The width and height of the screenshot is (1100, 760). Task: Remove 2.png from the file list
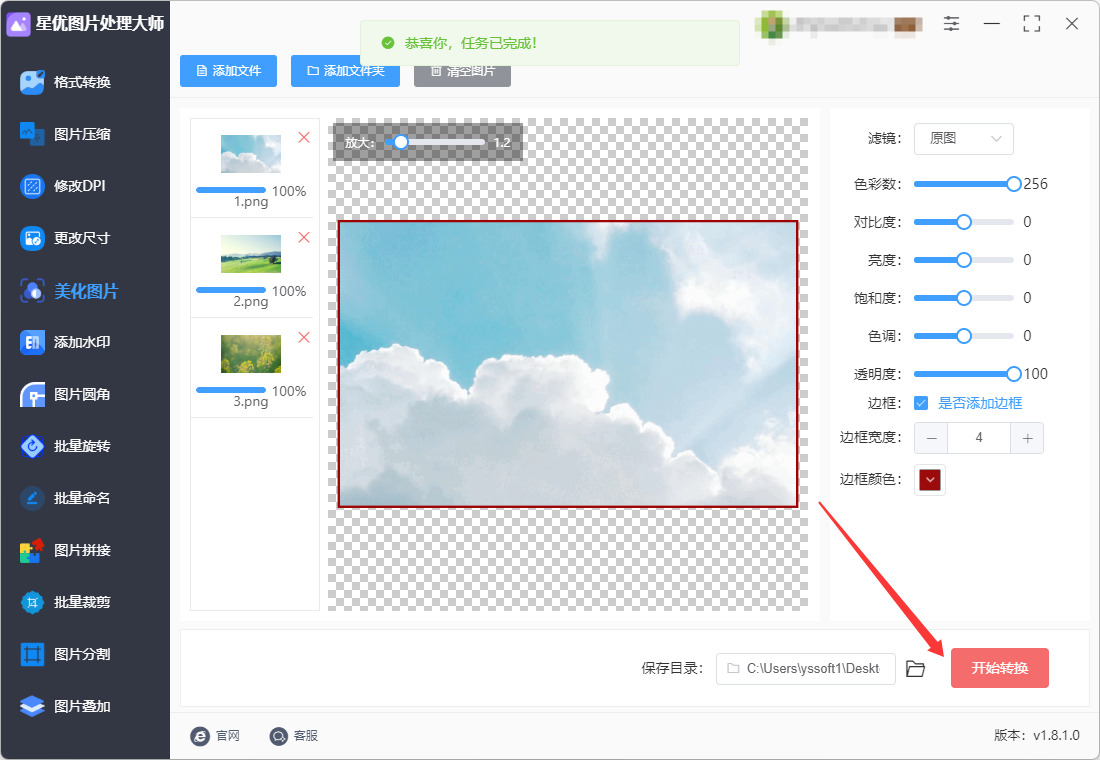[x=304, y=237]
